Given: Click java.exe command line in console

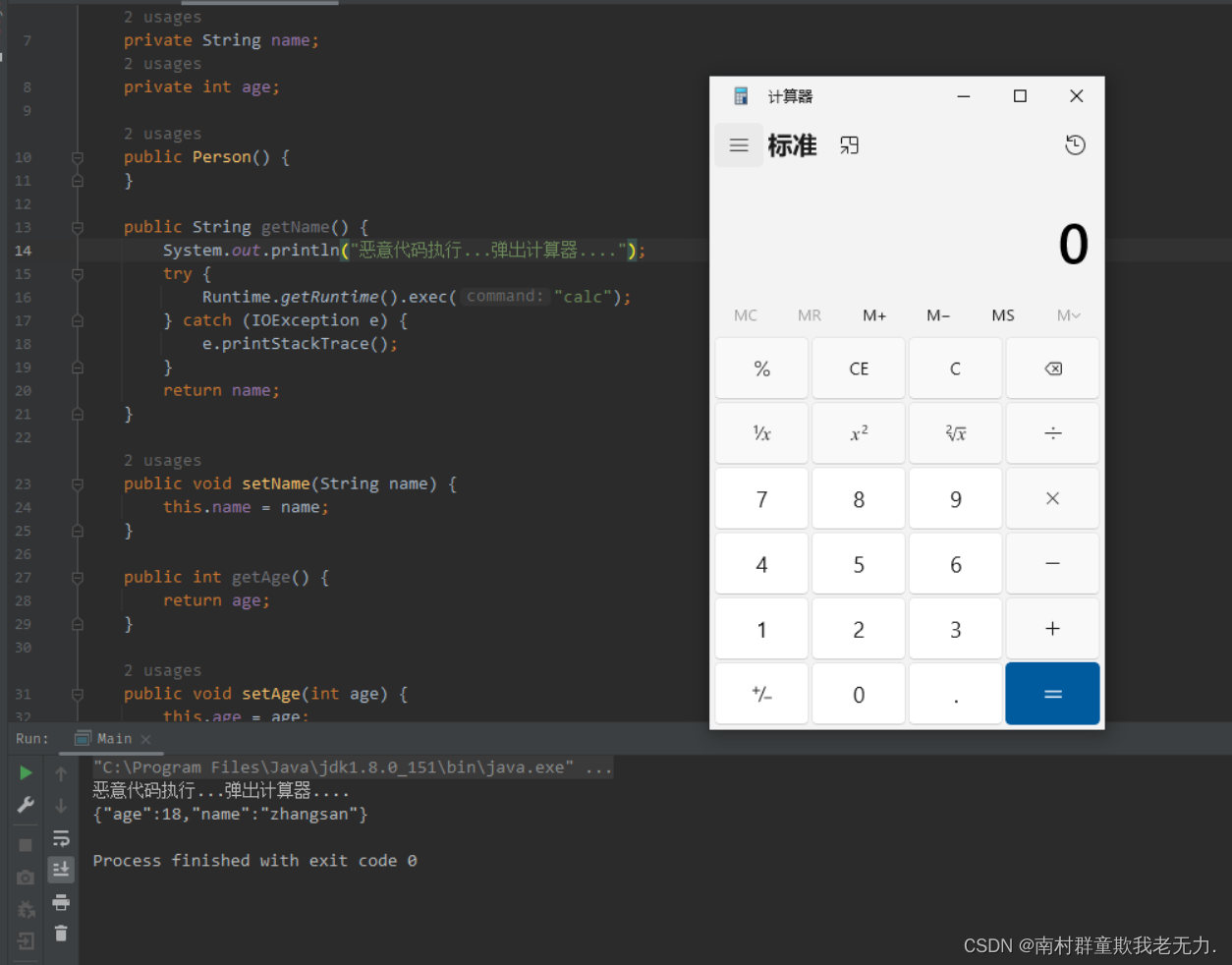Looking at the screenshot, I should (353, 766).
